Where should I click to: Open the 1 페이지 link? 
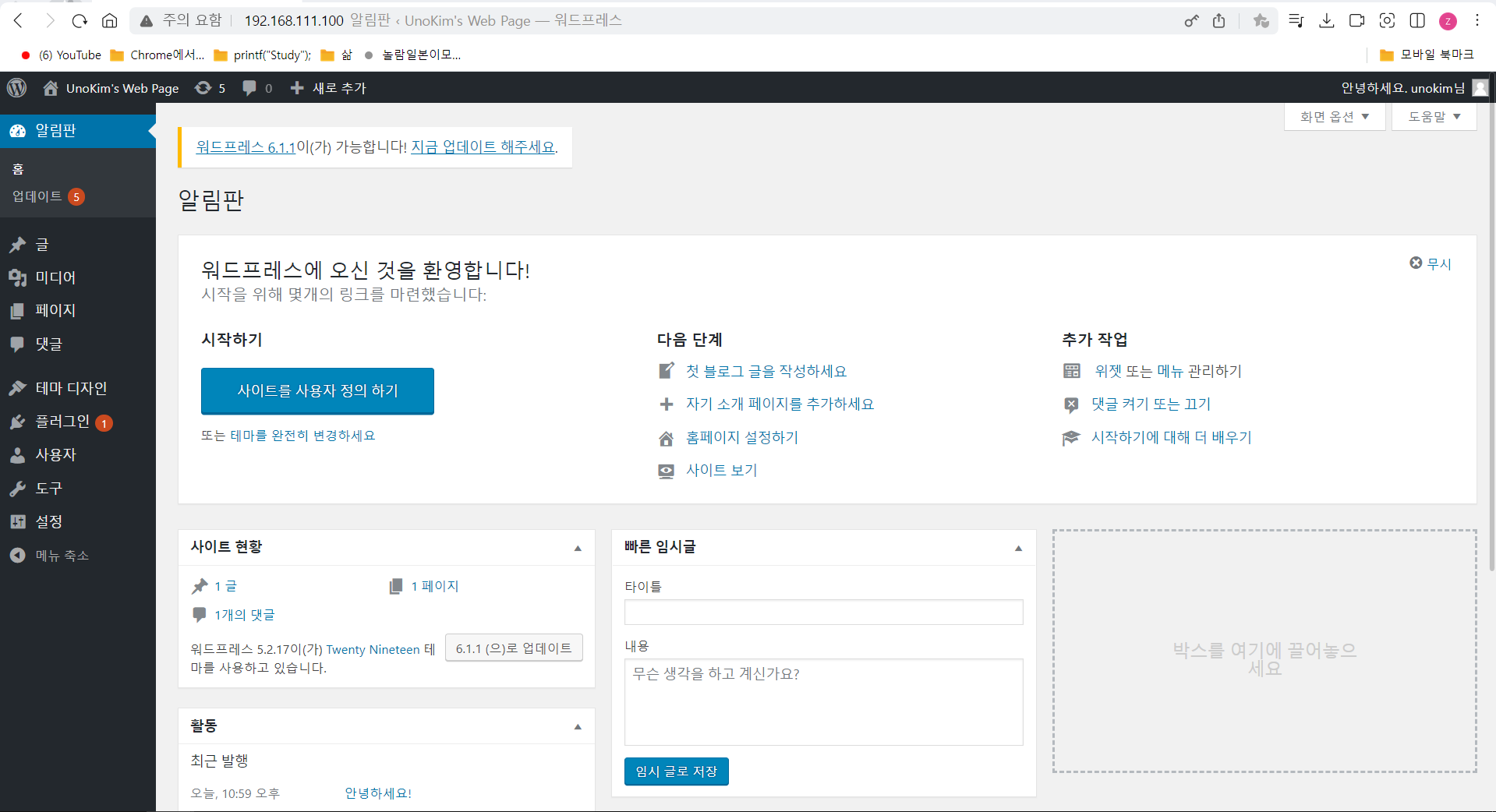tap(435, 587)
